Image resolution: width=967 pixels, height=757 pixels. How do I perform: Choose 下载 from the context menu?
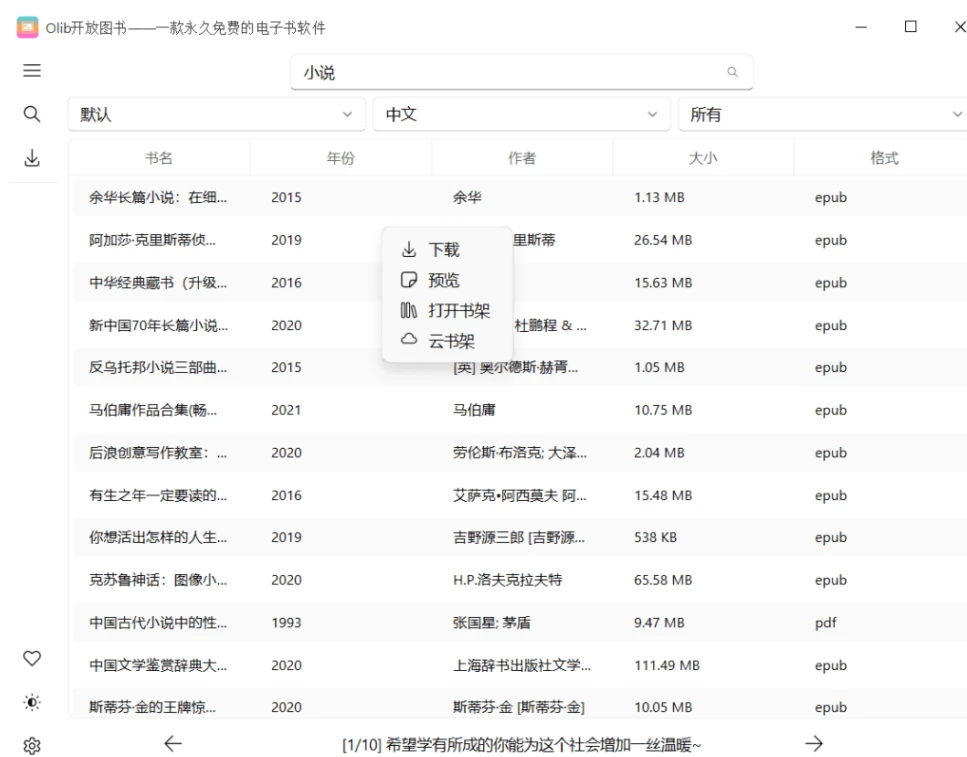tap(444, 250)
